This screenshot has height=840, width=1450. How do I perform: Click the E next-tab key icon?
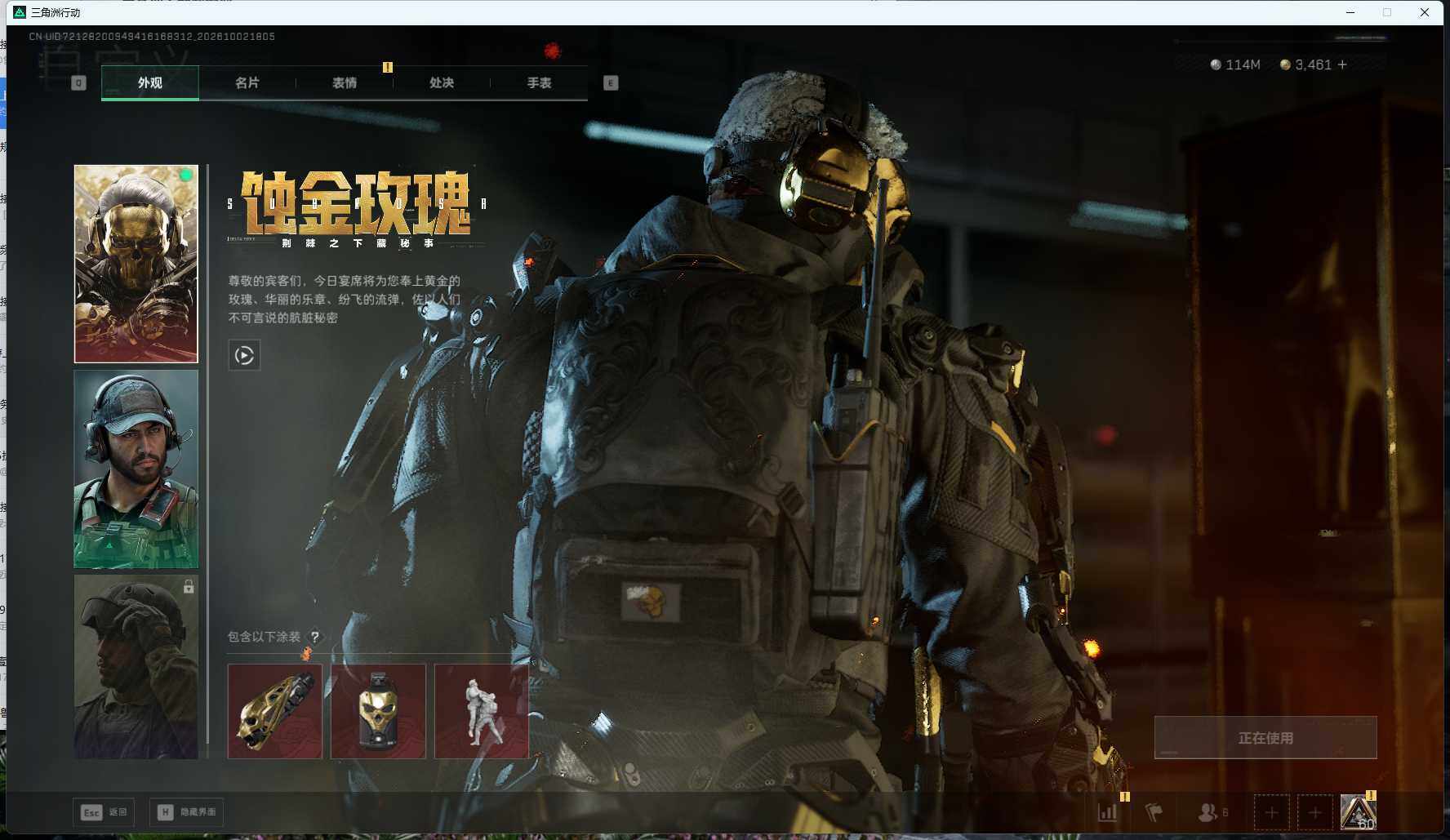[x=611, y=82]
